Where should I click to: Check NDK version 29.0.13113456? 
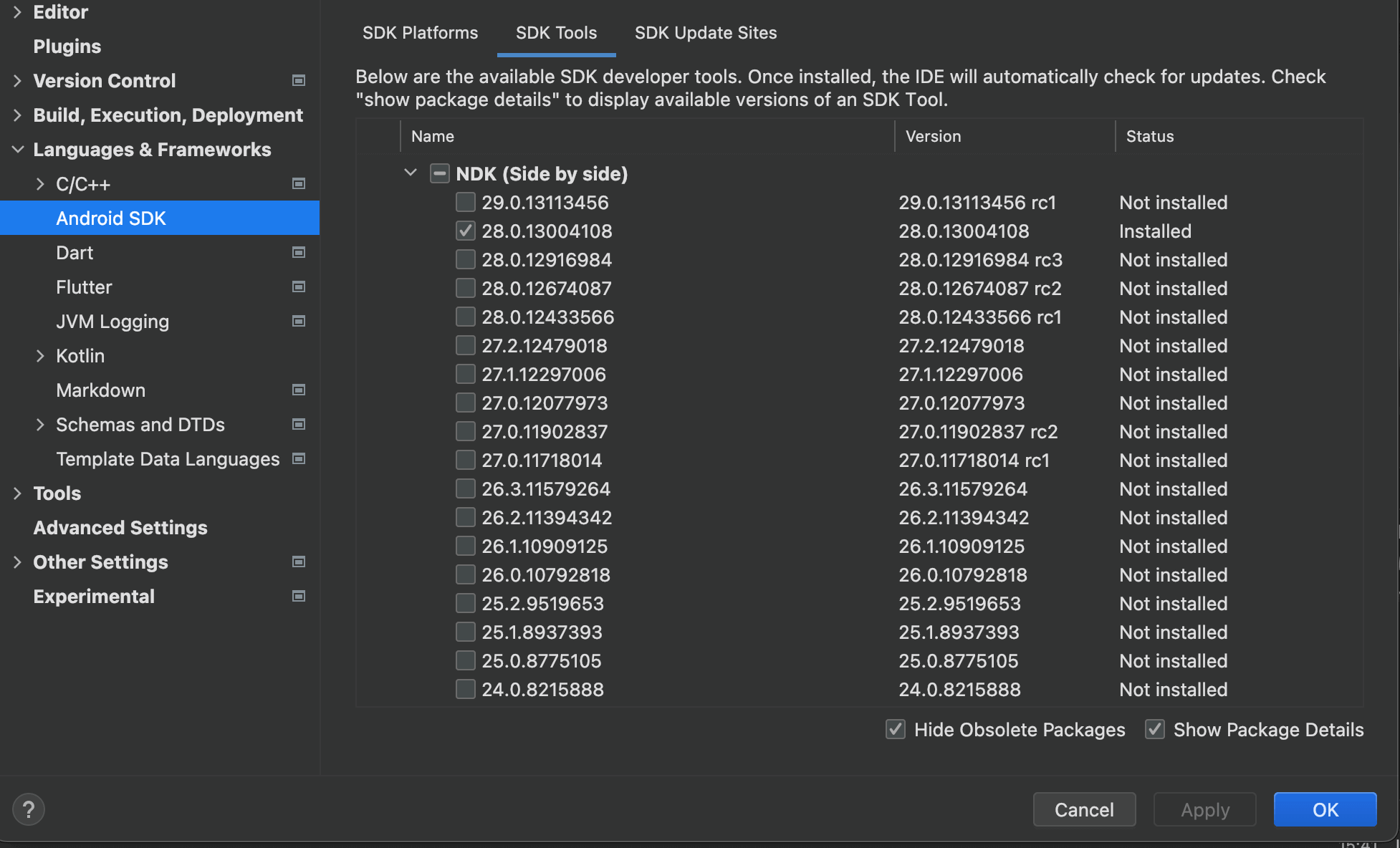tap(466, 202)
